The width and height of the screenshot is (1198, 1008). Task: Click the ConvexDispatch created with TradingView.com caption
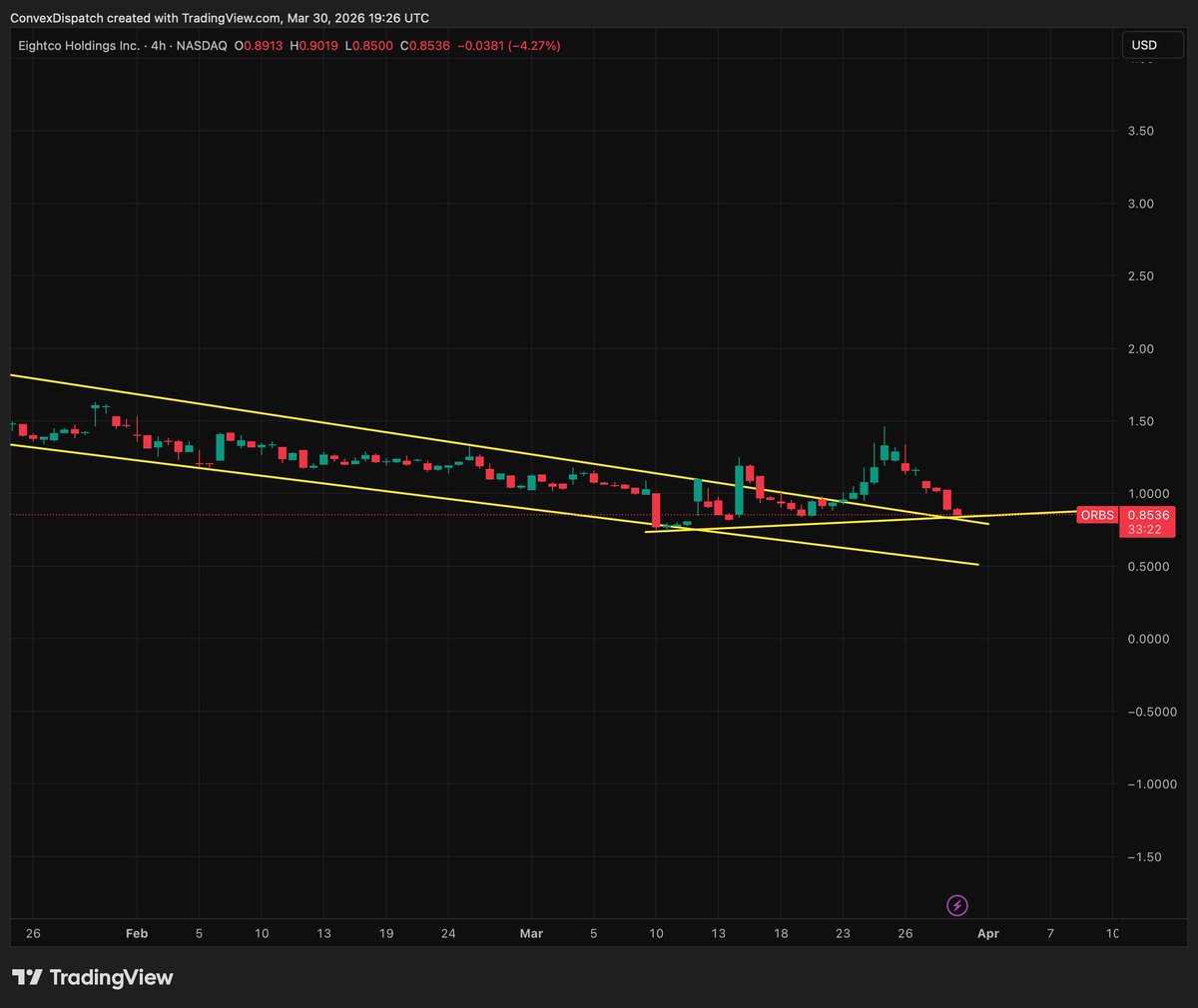[x=221, y=18]
